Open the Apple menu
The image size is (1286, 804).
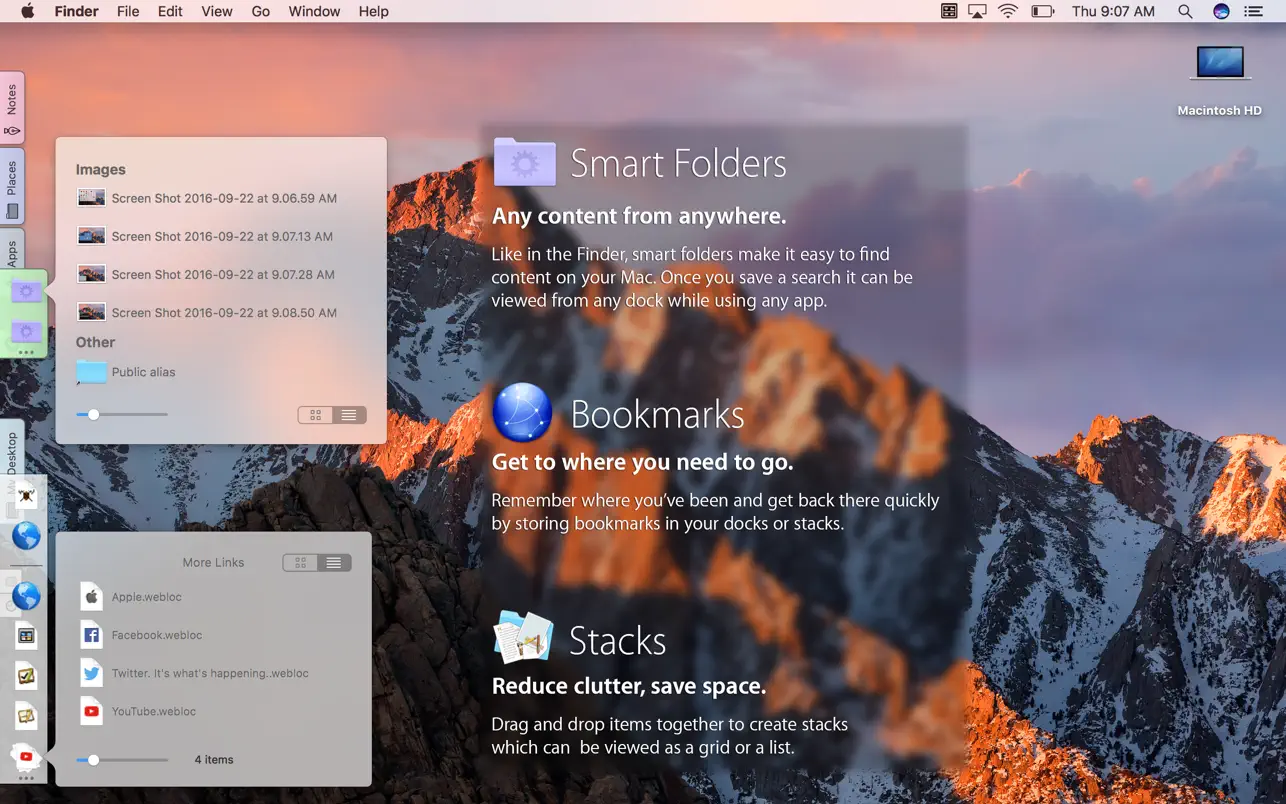(27, 11)
